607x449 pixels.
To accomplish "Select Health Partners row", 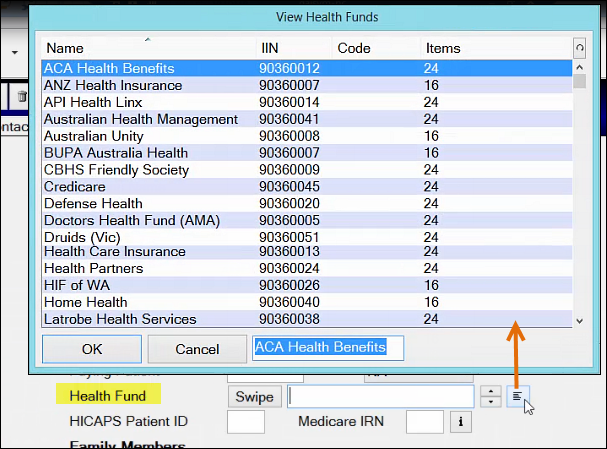I will [307, 268].
